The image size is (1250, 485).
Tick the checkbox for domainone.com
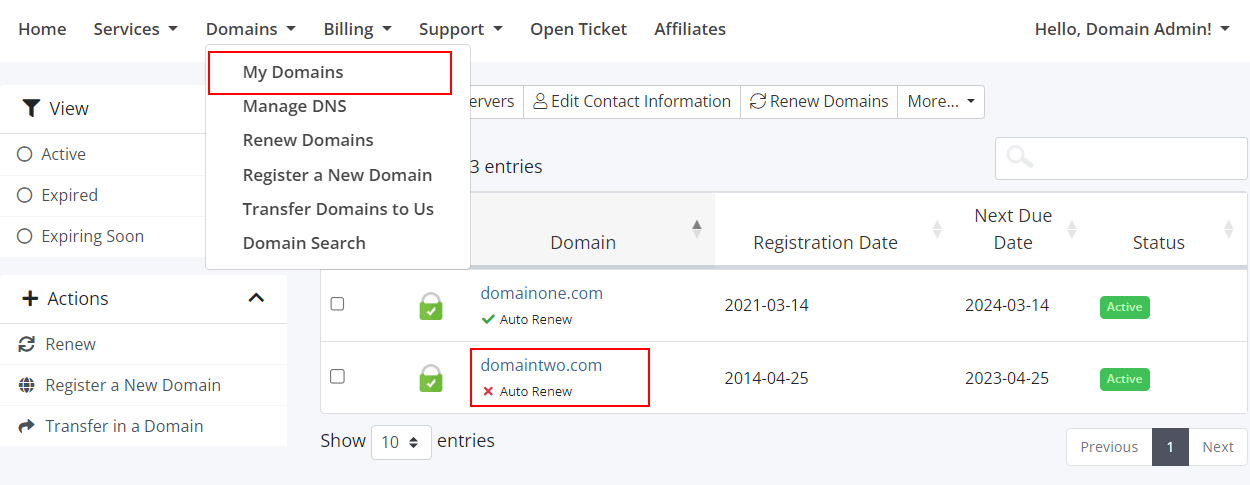pyautogui.click(x=337, y=304)
